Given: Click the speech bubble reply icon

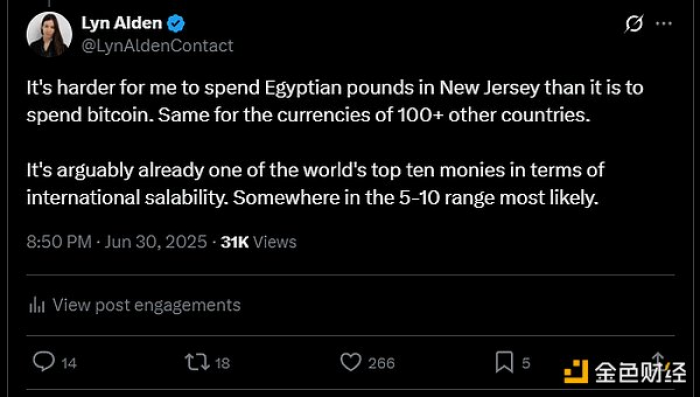Looking at the screenshot, I should [44, 361].
